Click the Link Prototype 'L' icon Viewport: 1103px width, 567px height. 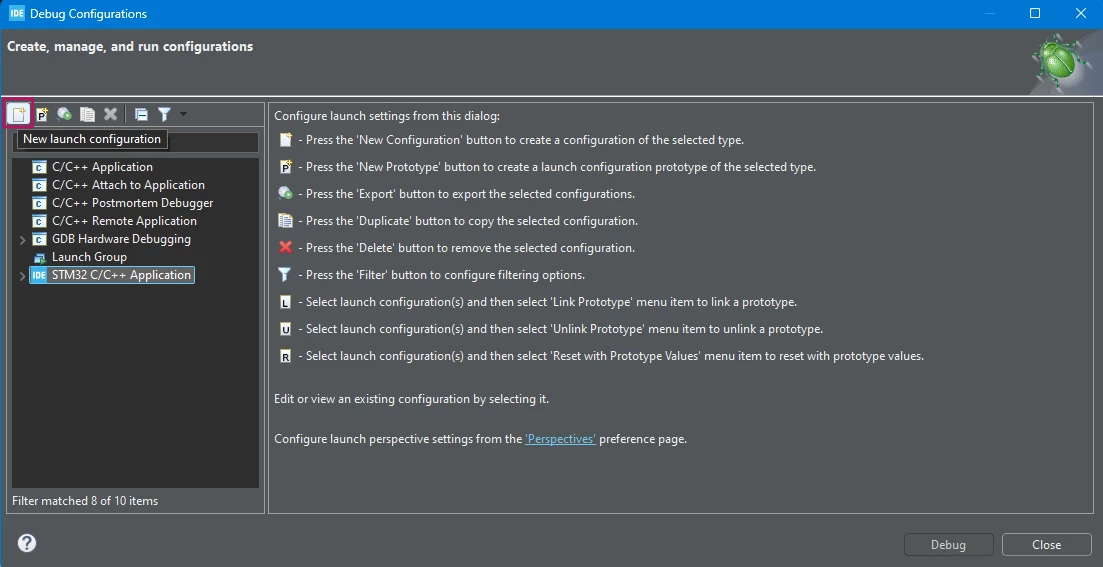tap(285, 302)
